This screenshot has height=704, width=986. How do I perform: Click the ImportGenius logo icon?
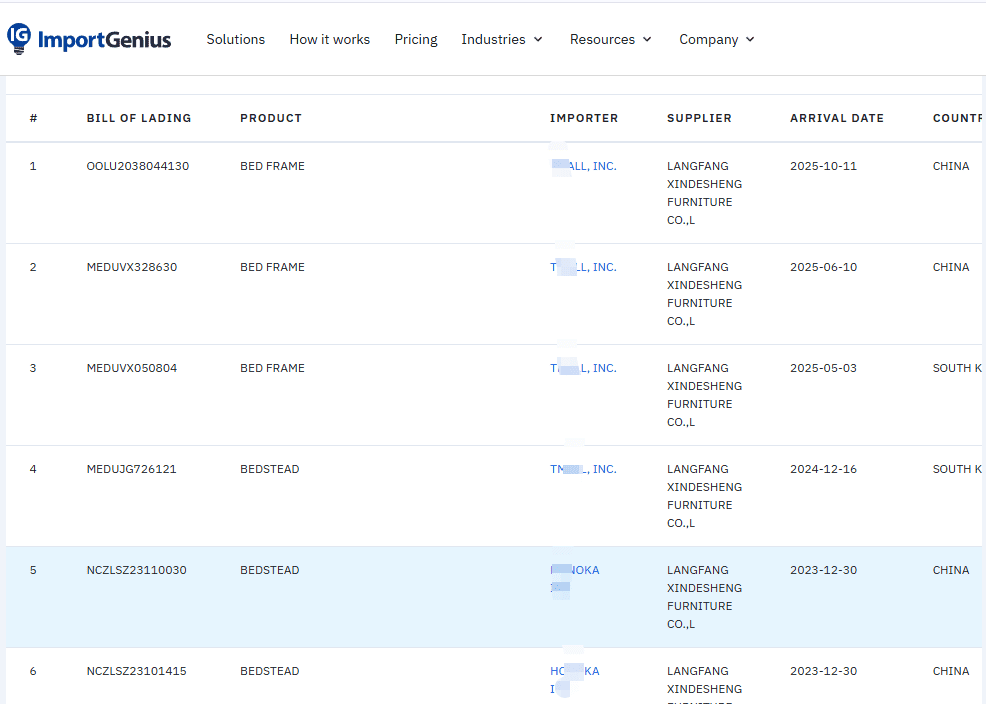pyautogui.click(x=19, y=39)
